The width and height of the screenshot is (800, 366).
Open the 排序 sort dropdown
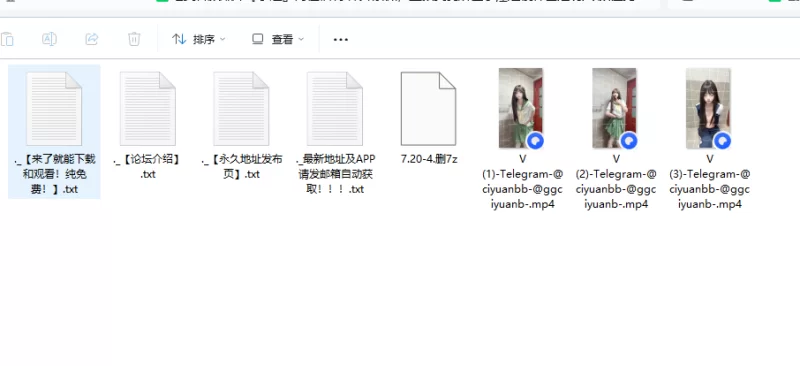coord(199,39)
